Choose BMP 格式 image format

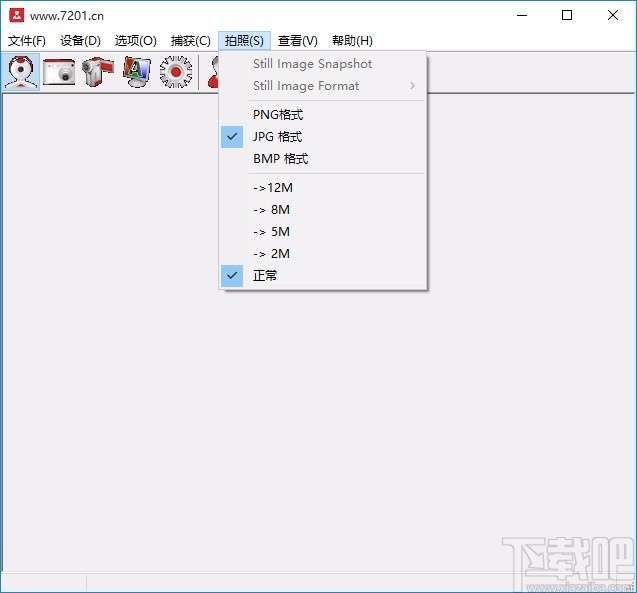click(323, 158)
